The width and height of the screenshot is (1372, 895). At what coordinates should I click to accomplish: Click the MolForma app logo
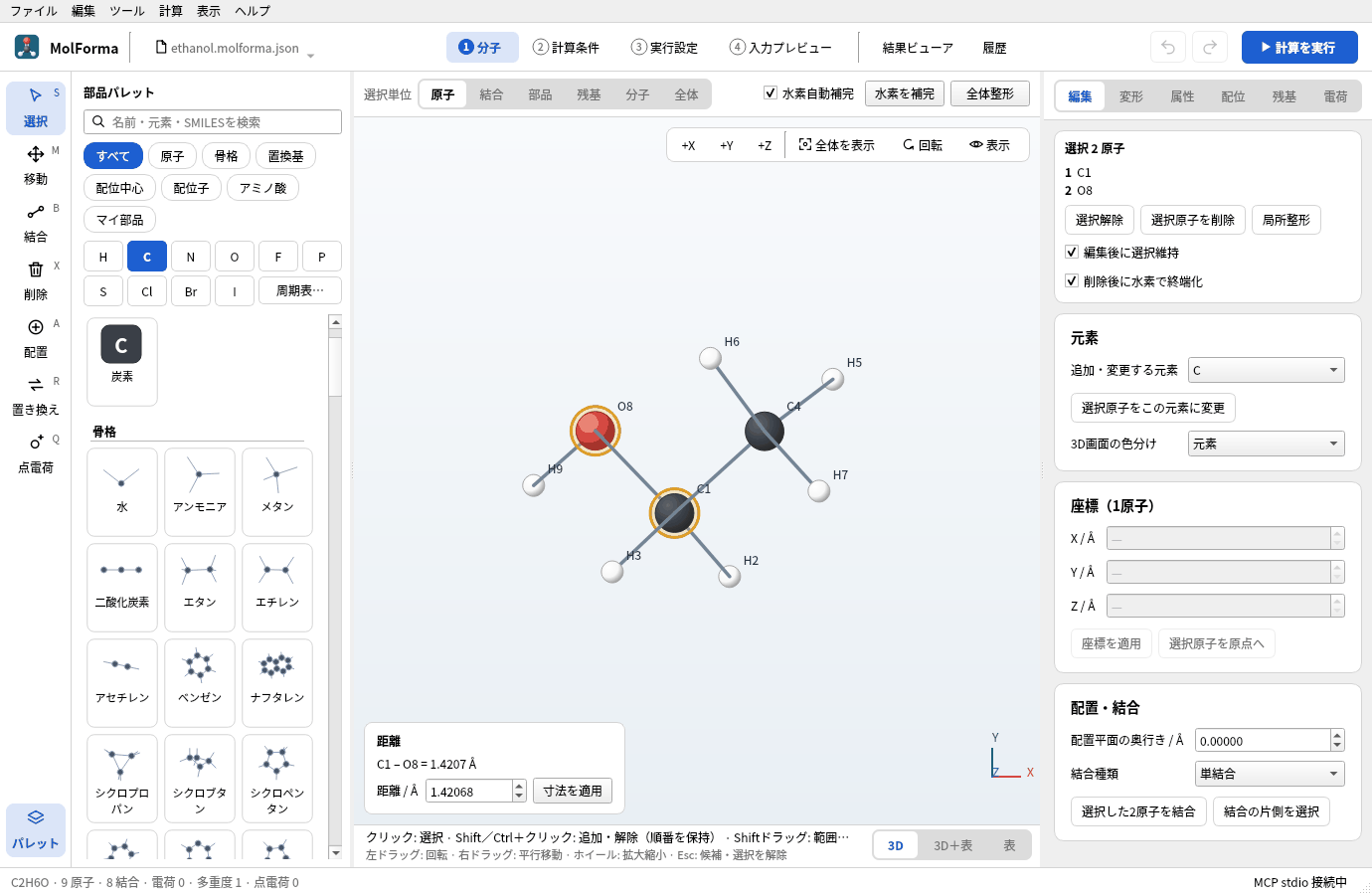coord(27,47)
